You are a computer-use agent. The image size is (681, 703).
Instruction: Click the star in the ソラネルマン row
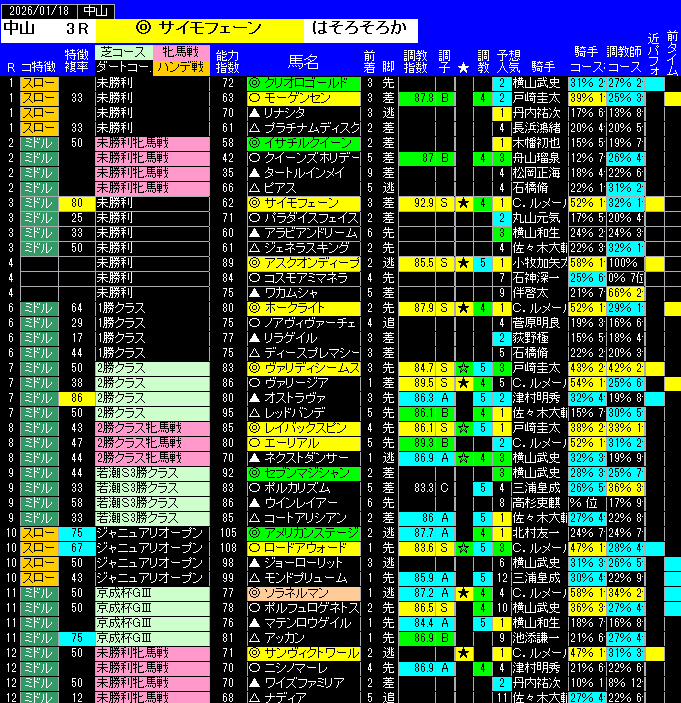[463, 593]
